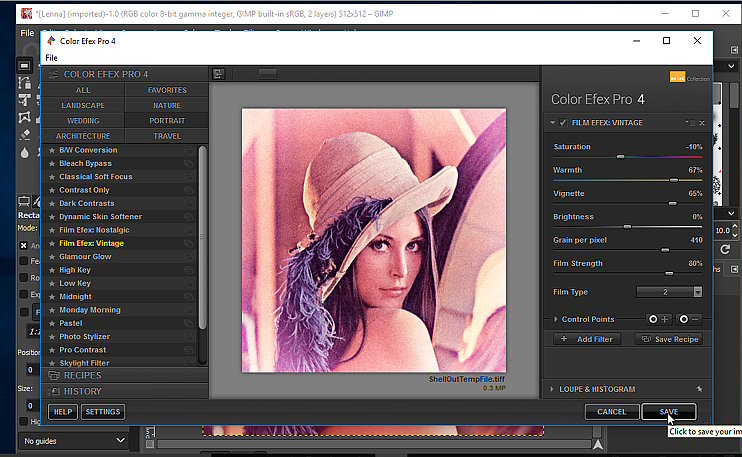The image size is (742, 457).
Task: Expand the Loupe & Histogram panel
Action: tap(552, 389)
